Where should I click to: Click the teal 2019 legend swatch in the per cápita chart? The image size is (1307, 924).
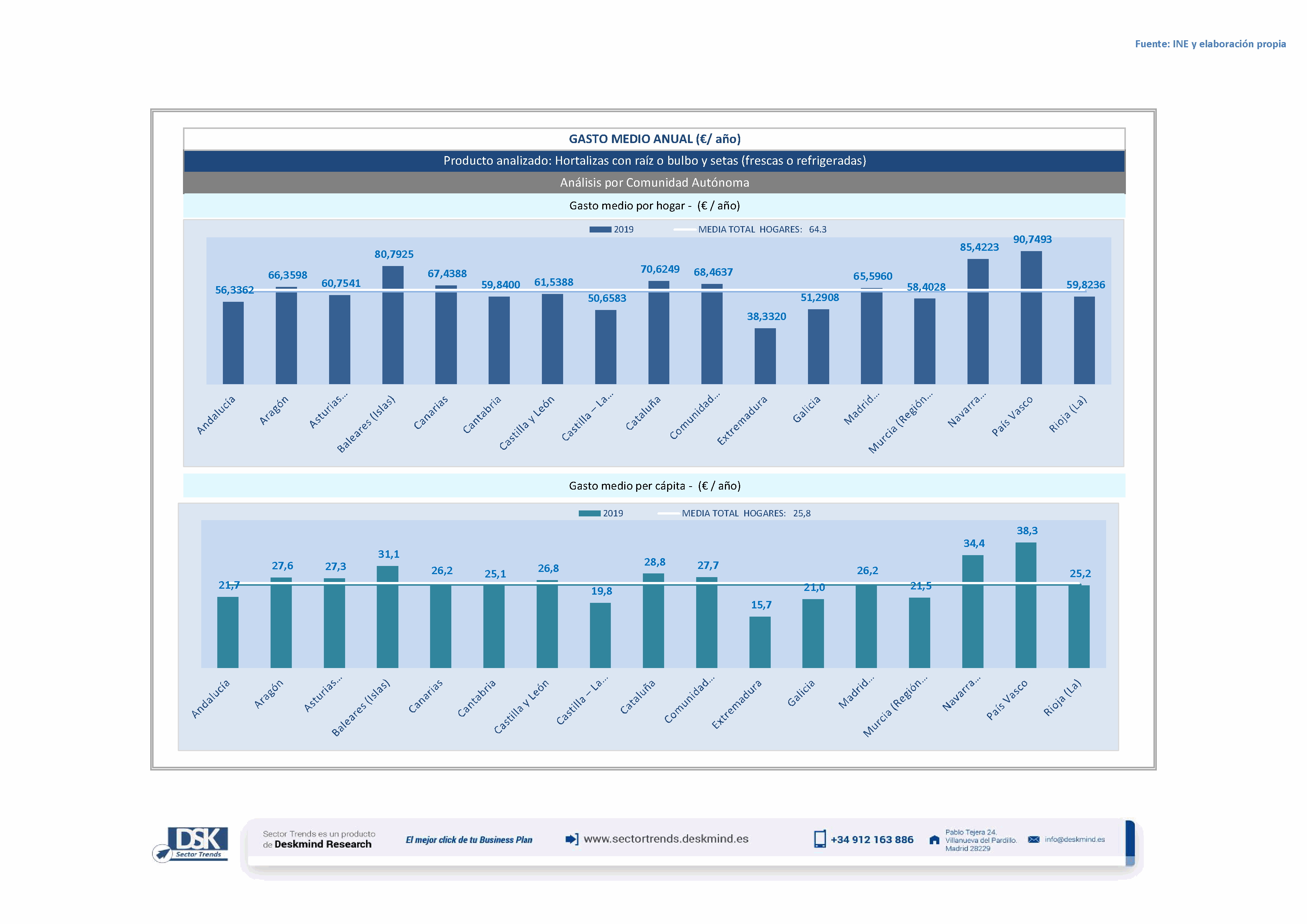(x=589, y=513)
